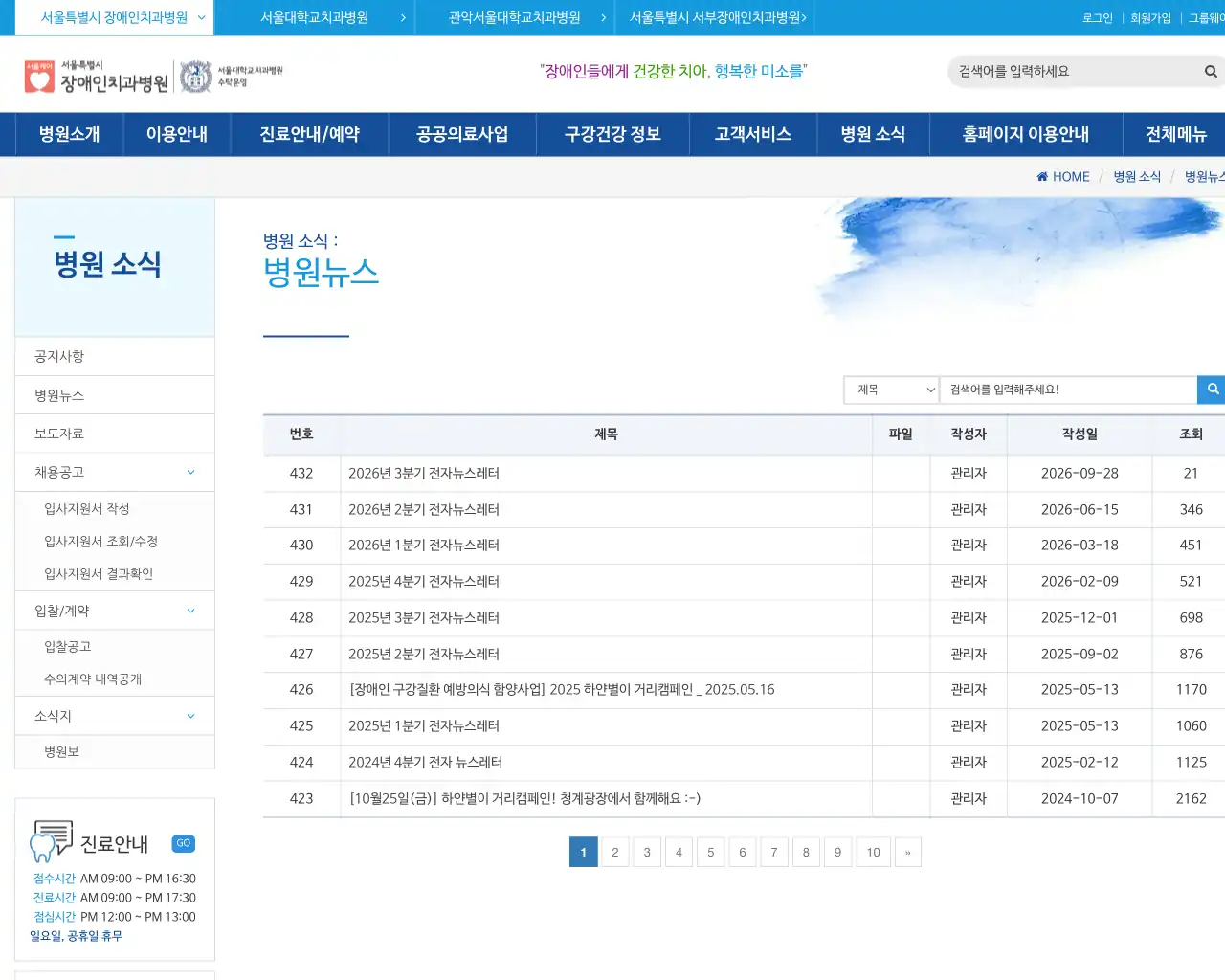Open the 고객서비스 main menu
Image resolution: width=1225 pixels, height=980 pixels.
[x=753, y=134]
